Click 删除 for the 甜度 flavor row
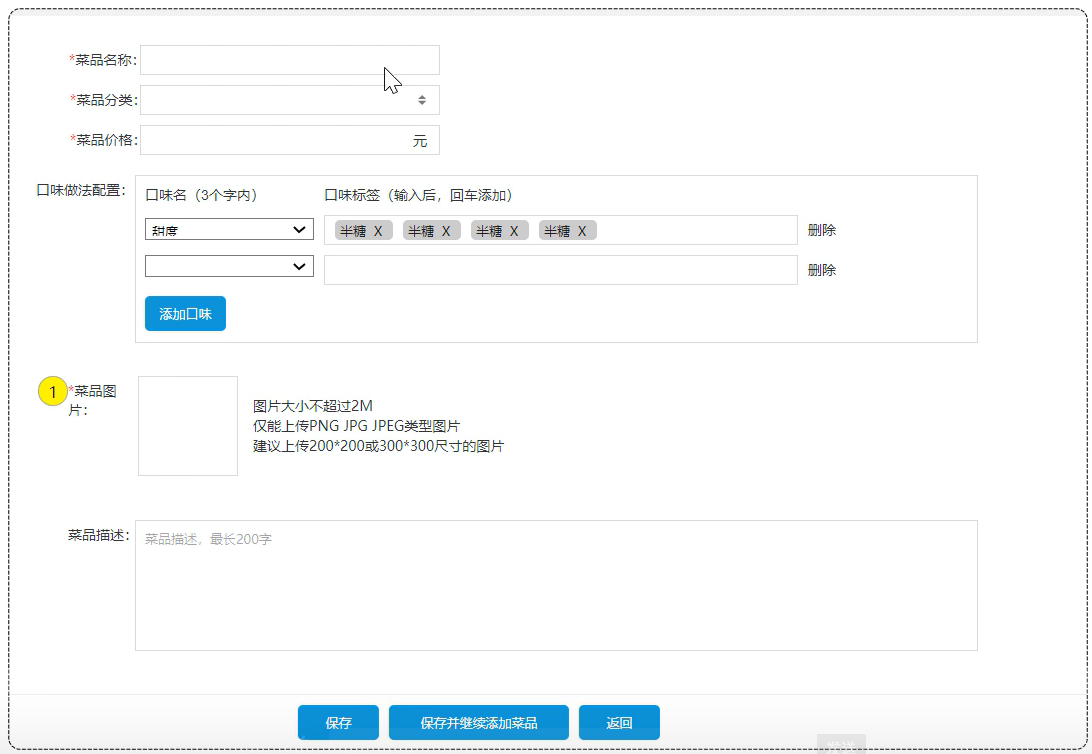This screenshot has width=1092, height=754. coord(822,230)
